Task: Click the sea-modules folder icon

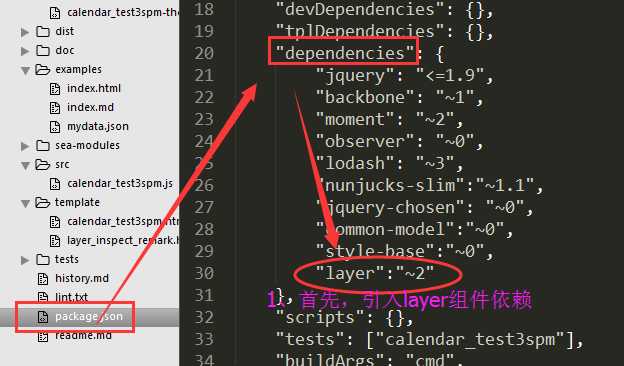Action: [43, 146]
